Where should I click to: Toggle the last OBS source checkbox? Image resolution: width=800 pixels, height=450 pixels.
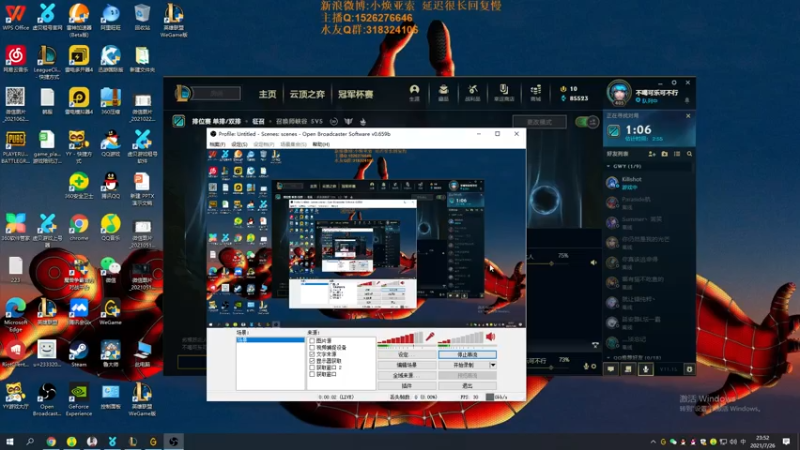click(x=312, y=374)
